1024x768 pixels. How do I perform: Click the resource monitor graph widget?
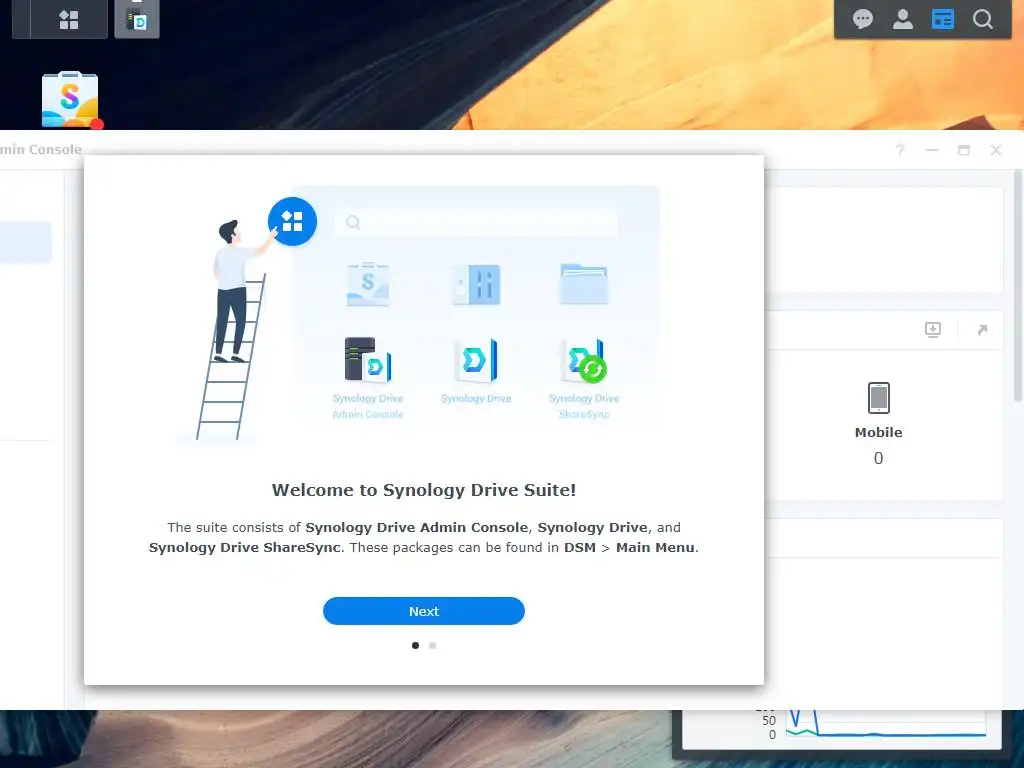(842, 729)
